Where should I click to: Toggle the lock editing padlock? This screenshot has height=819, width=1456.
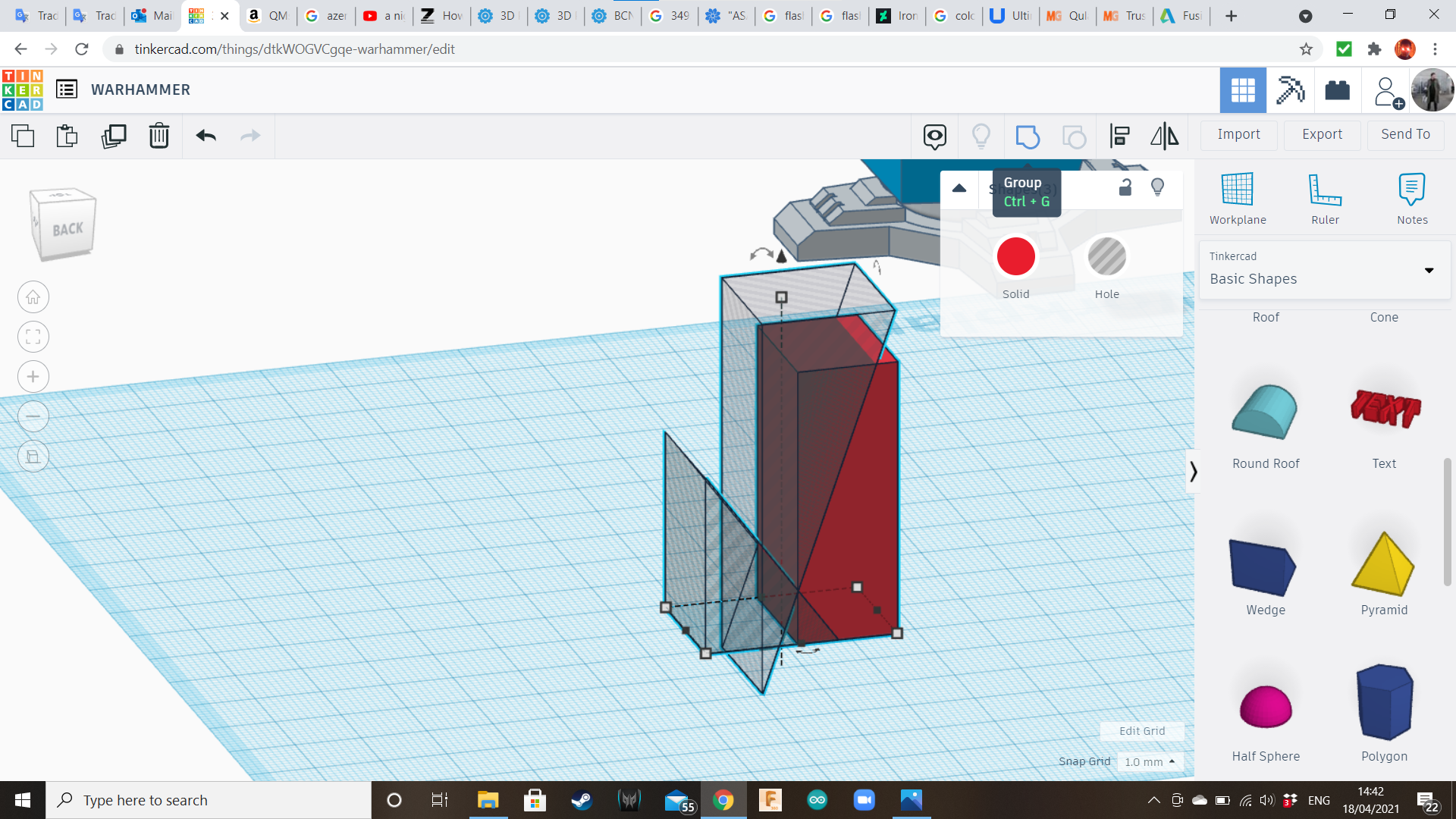(x=1125, y=187)
